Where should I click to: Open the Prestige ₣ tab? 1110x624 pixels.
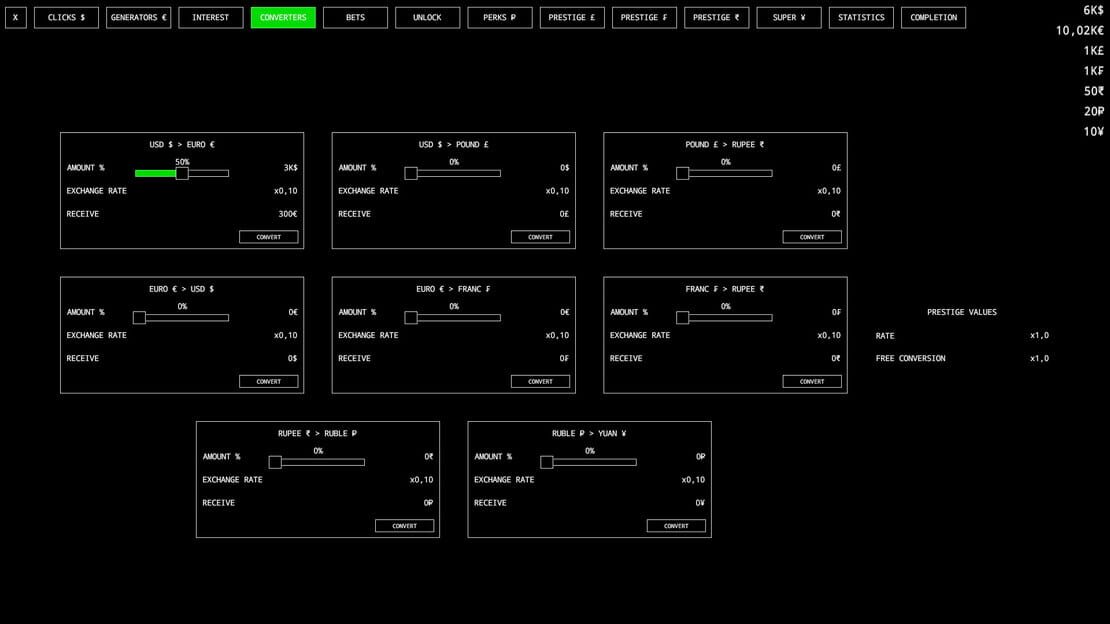click(x=644, y=18)
